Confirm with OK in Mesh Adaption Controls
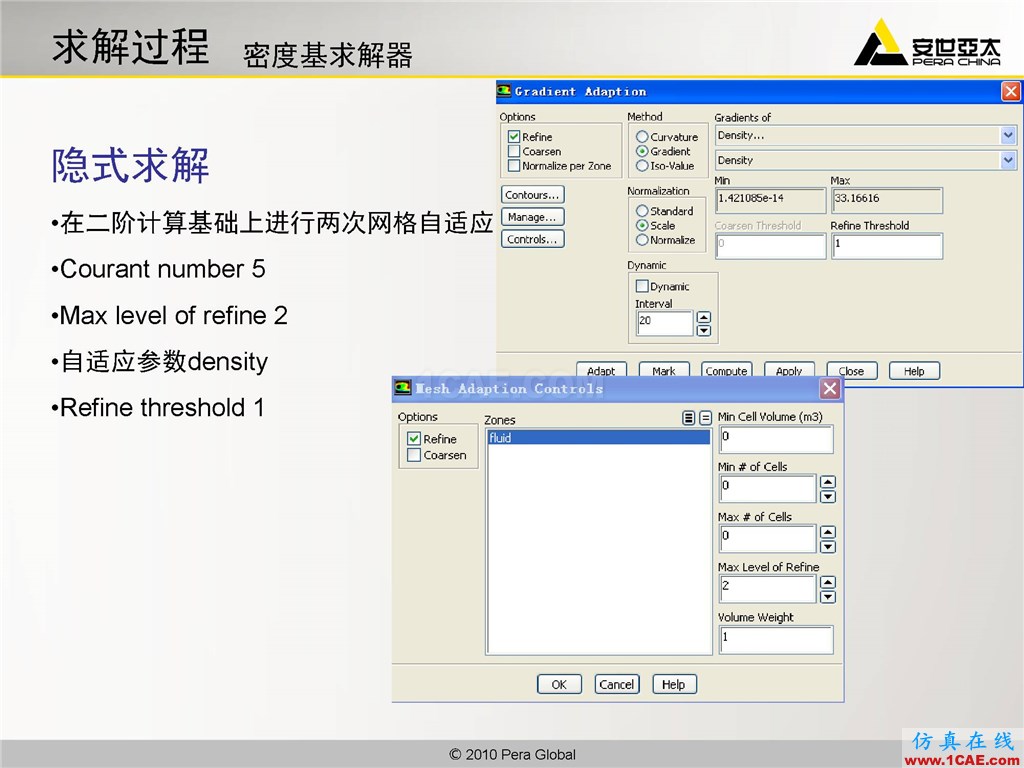Screen dimensions: 1024x768 (x=559, y=684)
